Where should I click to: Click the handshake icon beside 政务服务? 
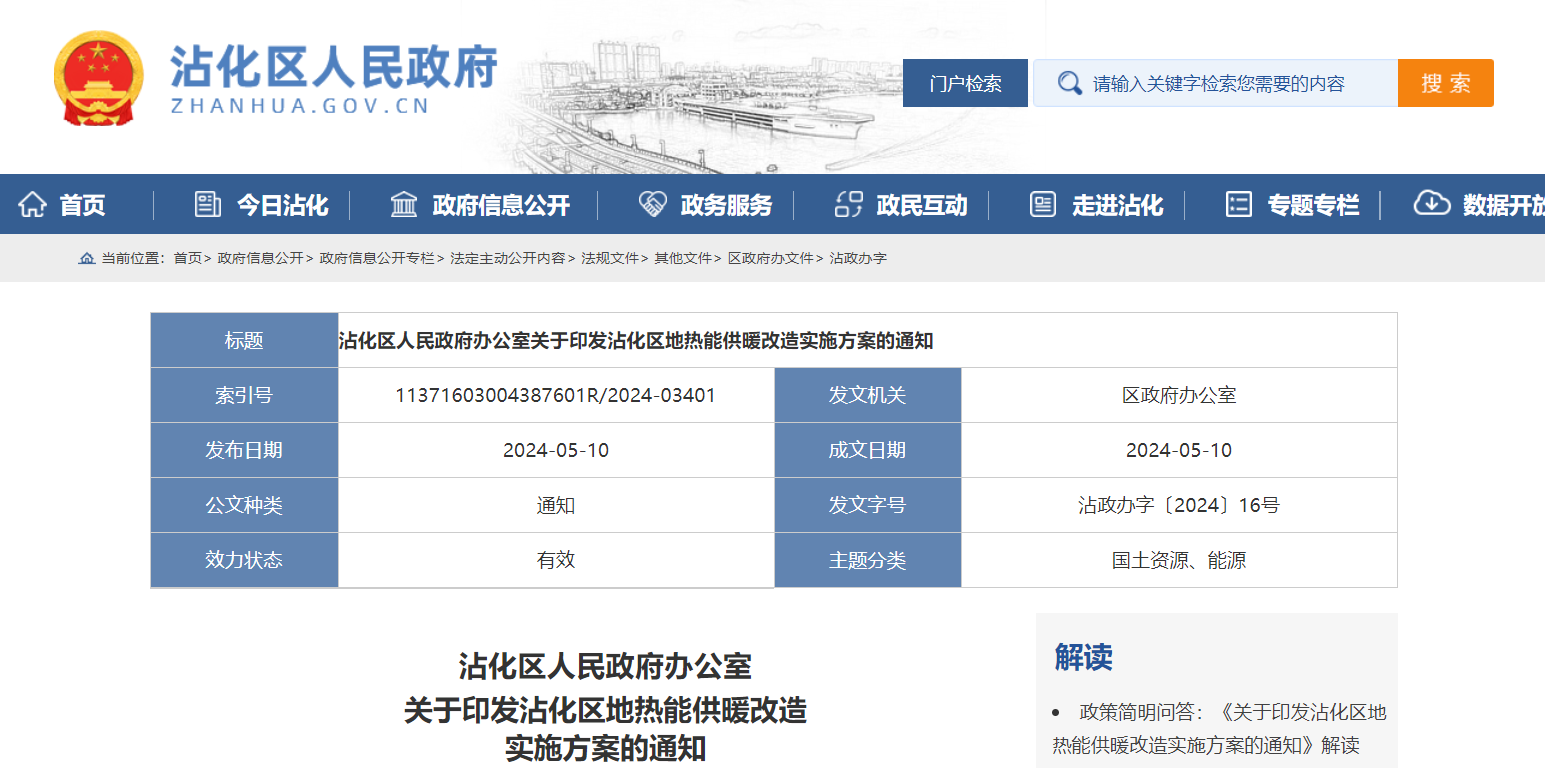tap(654, 203)
